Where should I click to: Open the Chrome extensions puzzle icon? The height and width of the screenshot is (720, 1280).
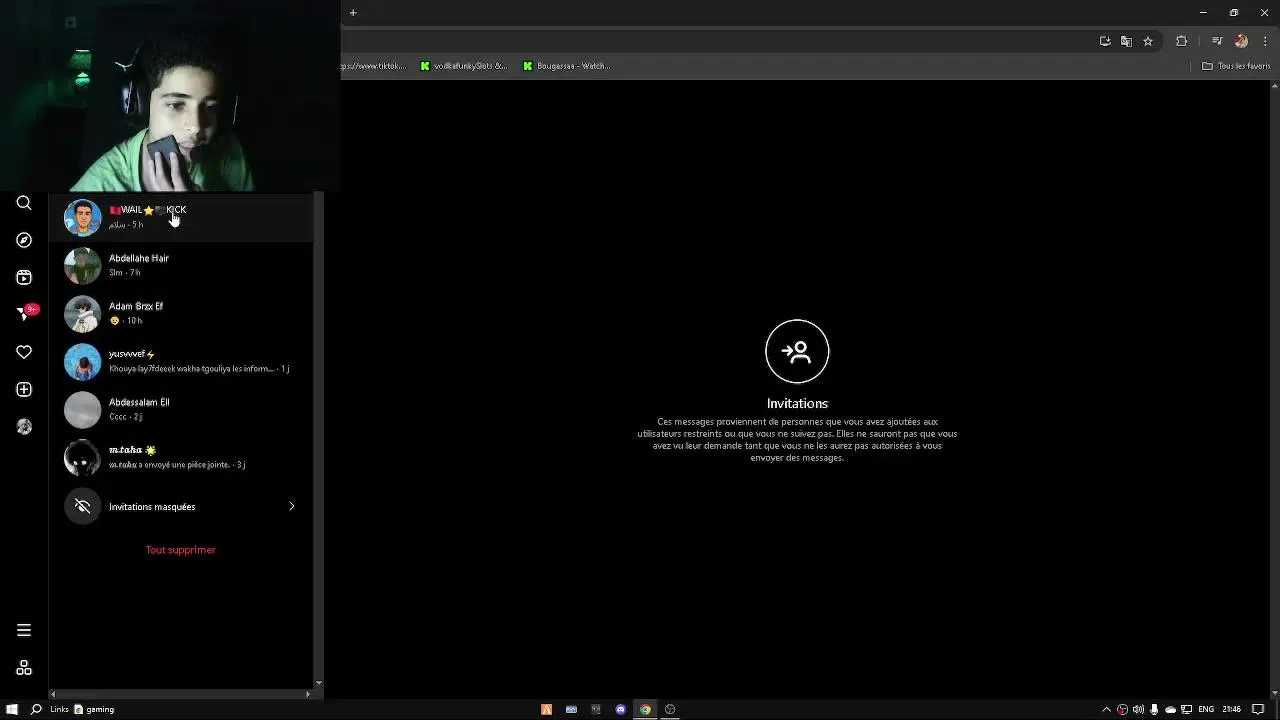coord(1182,41)
